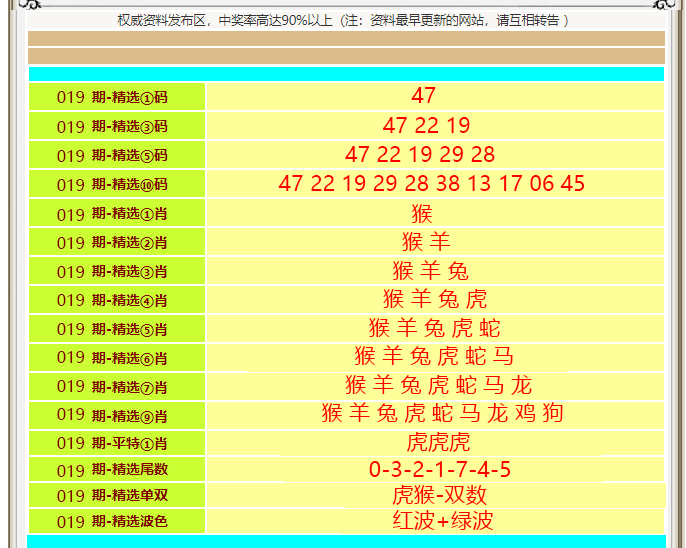Click the '019 期-精选⑤码' row label

(x=113, y=155)
